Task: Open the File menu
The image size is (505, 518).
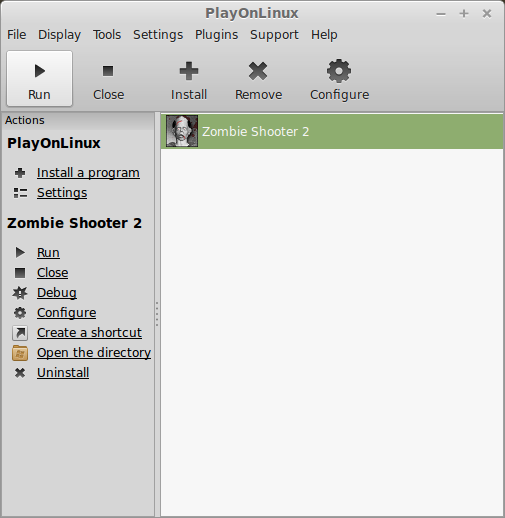Action: pos(17,35)
